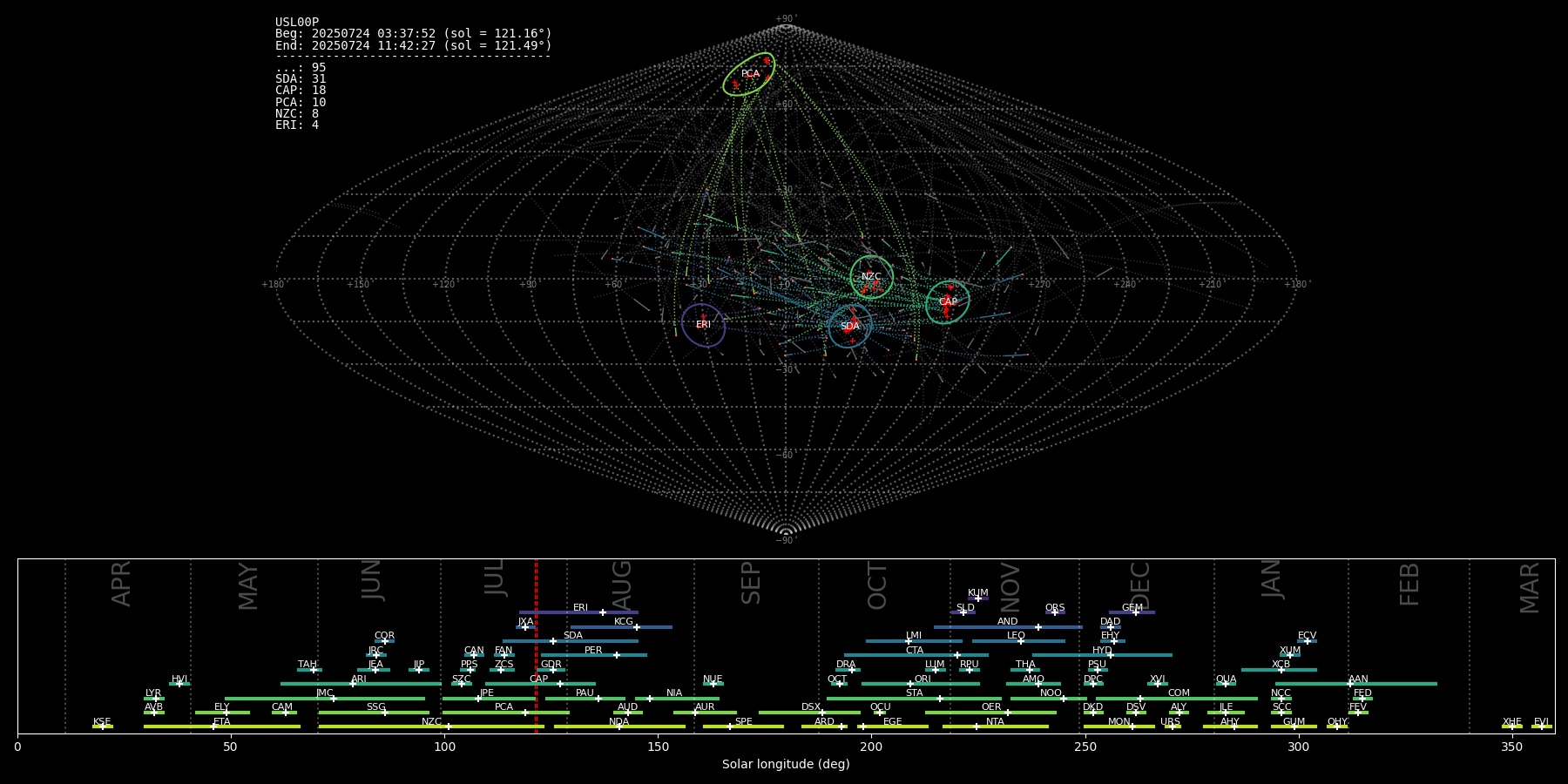The image size is (1568, 784).
Task: Click the AAN shower bar in timeline
Action: (1356, 684)
